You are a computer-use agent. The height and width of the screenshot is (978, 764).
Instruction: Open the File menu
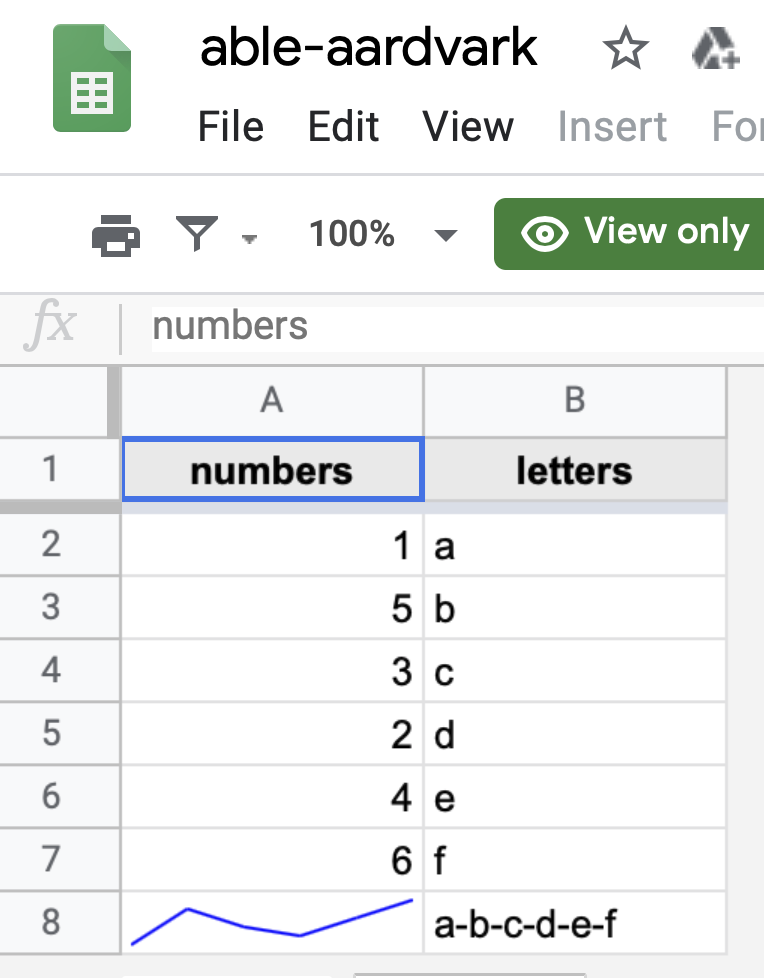point(231,127)
